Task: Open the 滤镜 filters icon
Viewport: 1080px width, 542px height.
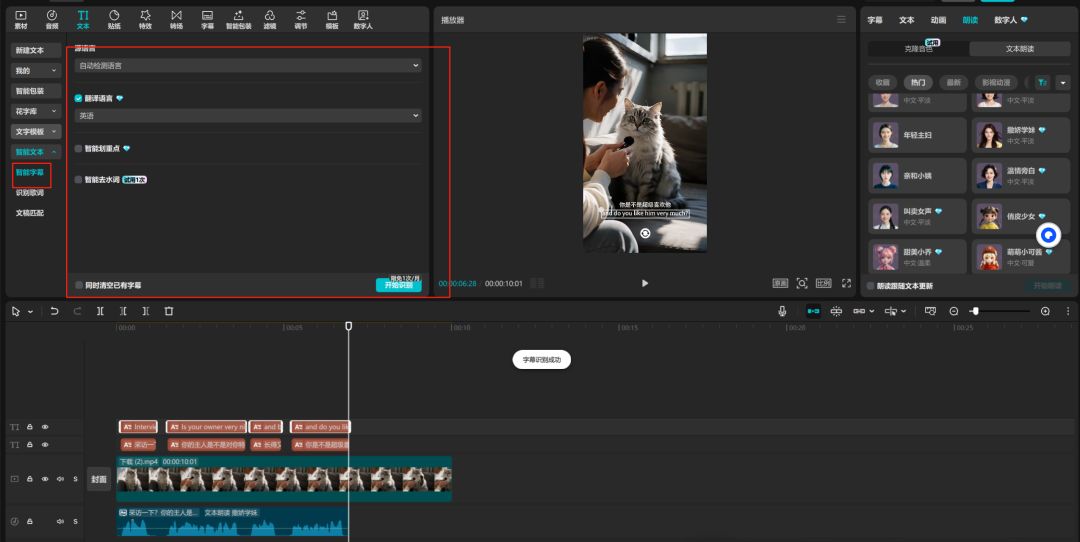Action: (x=269, y=19)
